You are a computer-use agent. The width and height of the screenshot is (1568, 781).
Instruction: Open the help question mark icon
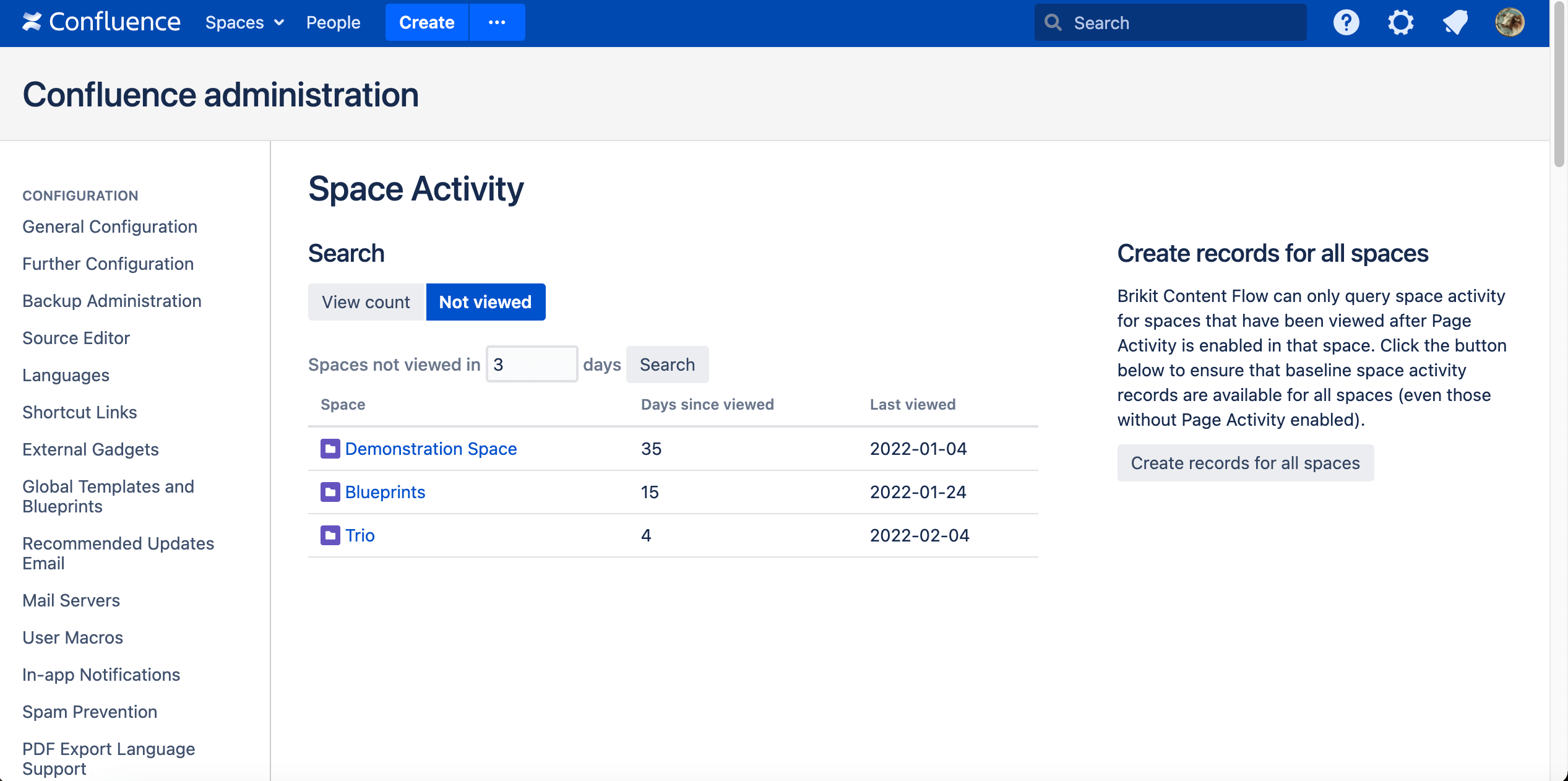pos(1346,23)
